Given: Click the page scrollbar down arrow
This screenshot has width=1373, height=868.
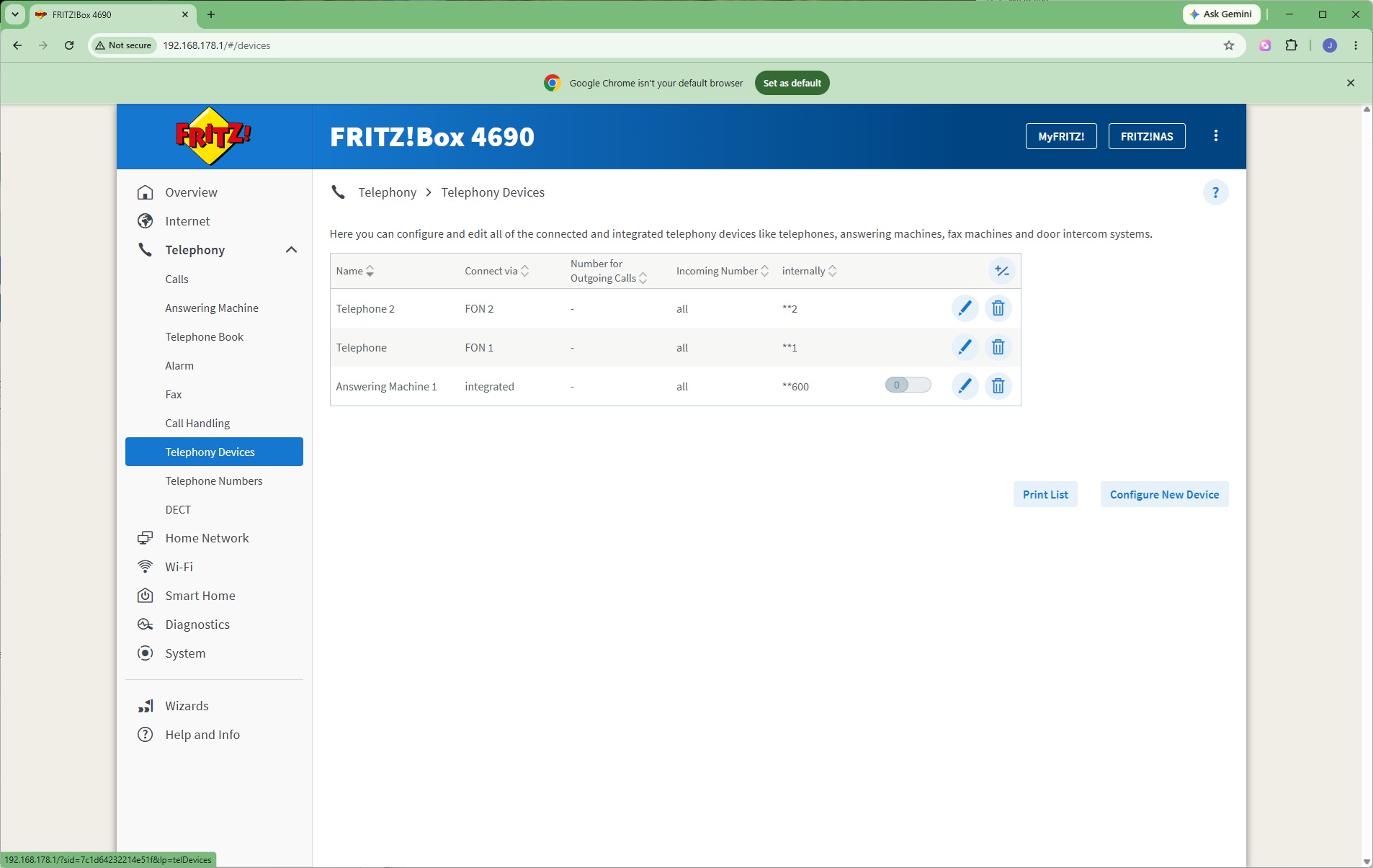Looking at the screenshot, I should (1367, 862).
